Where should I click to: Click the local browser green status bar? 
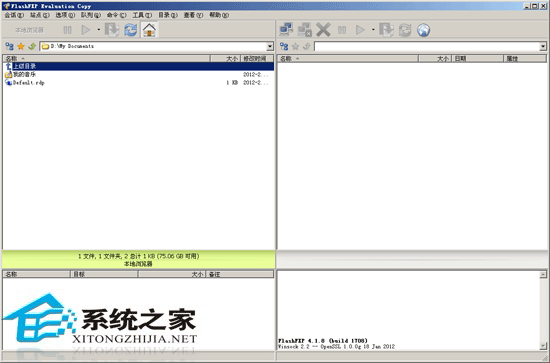tap(139, 260)
